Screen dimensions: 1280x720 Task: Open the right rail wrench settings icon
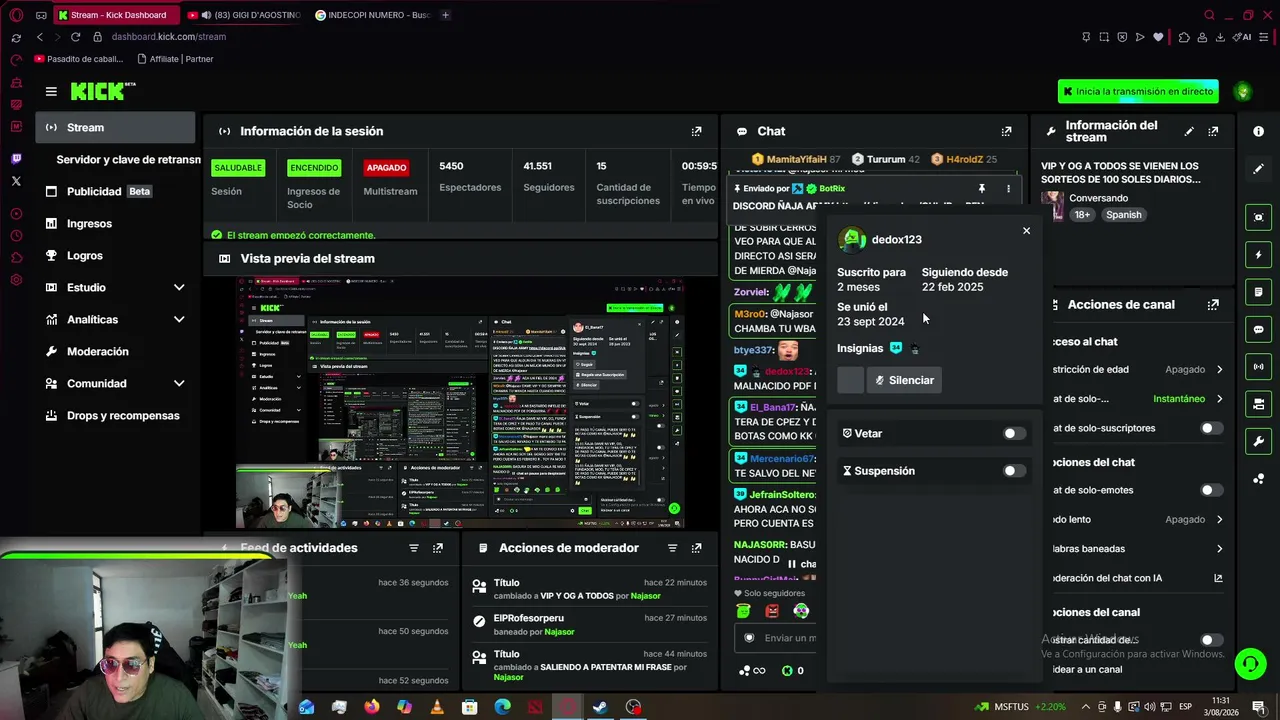[x=1258, y=441]
